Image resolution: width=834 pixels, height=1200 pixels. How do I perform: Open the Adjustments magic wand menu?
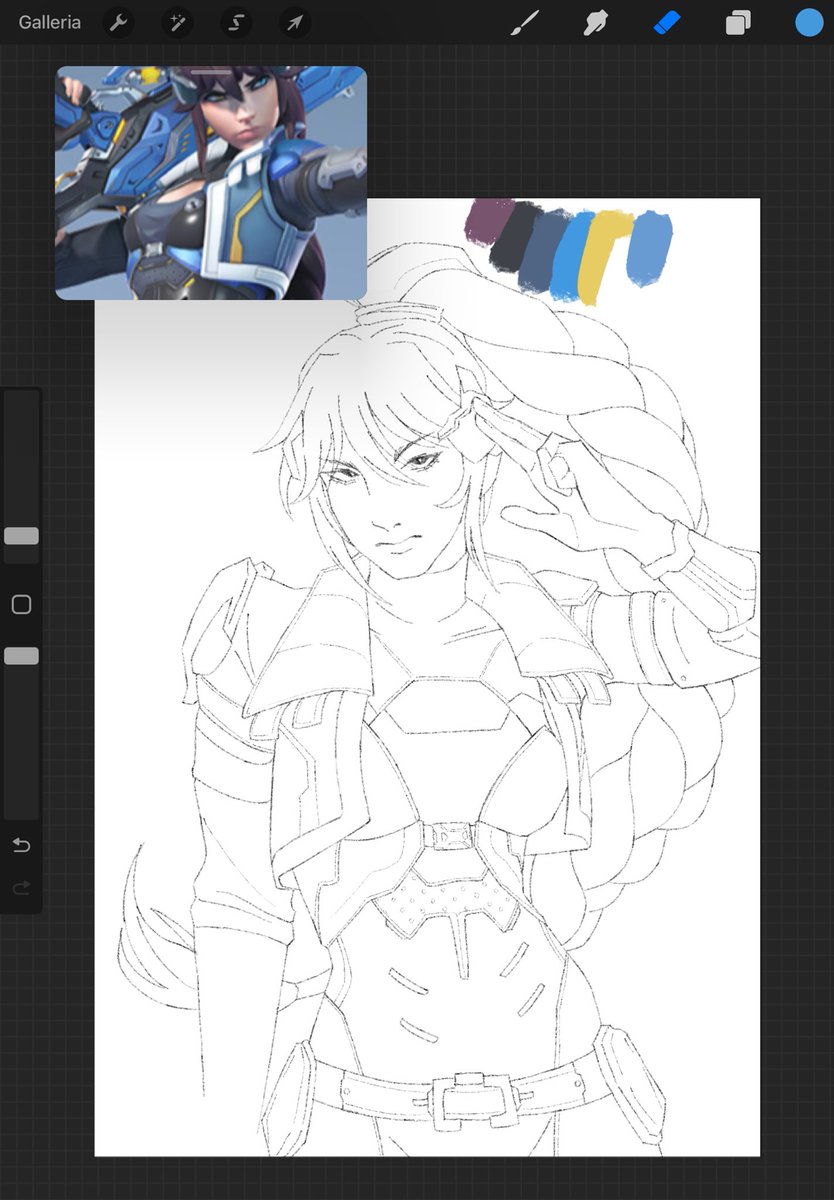[x=177, y=22]
